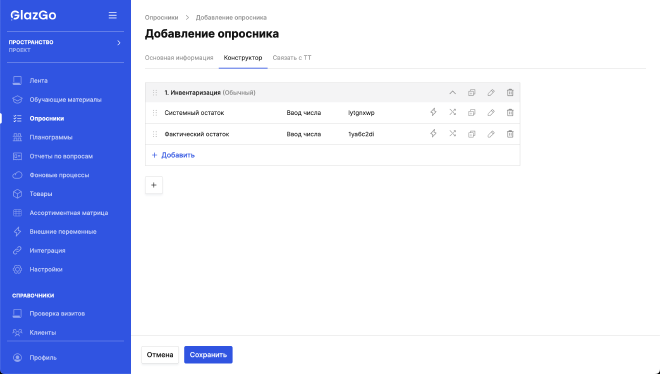
Task: Edit the Инвентаризация section pencil icon
Action: click(491, 93)
